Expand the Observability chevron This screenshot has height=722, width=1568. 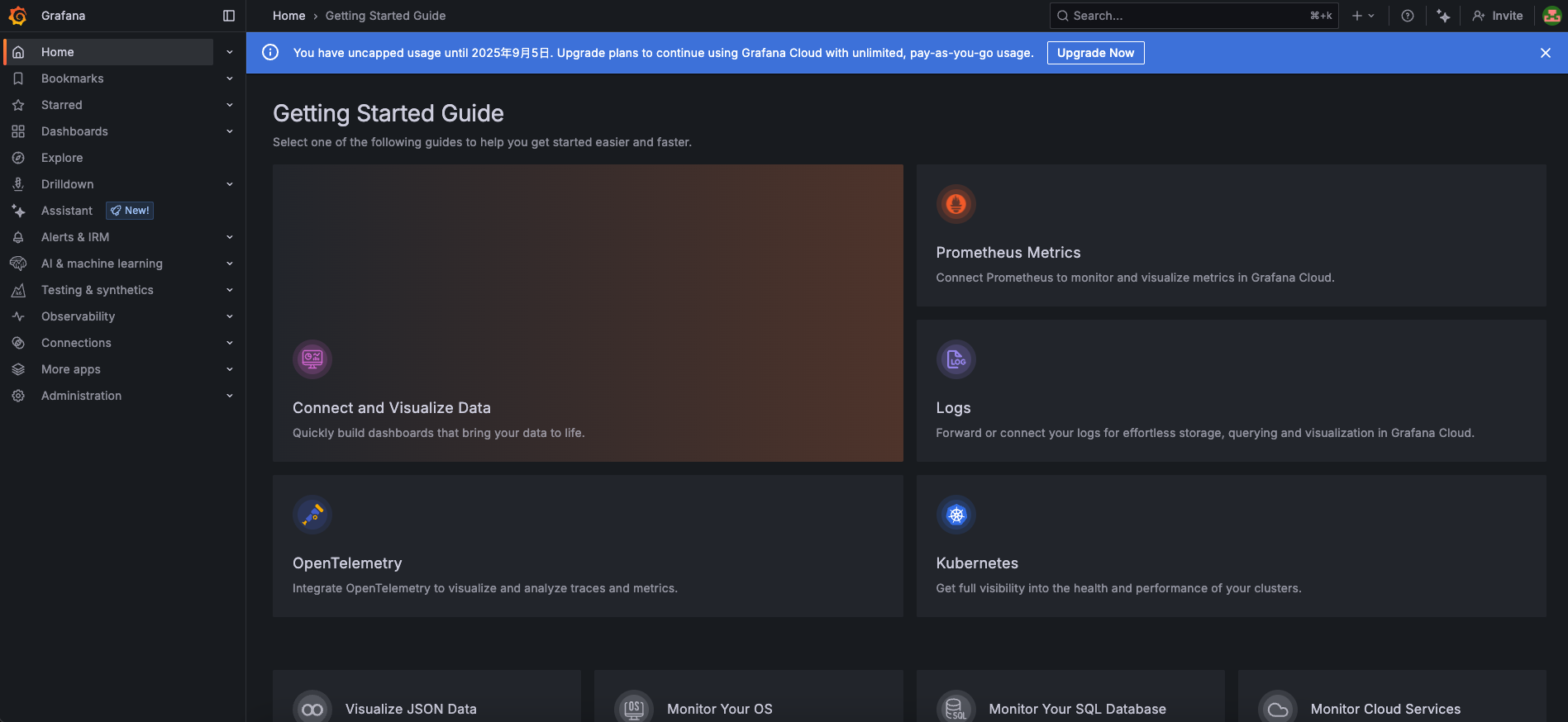(230, 316)
